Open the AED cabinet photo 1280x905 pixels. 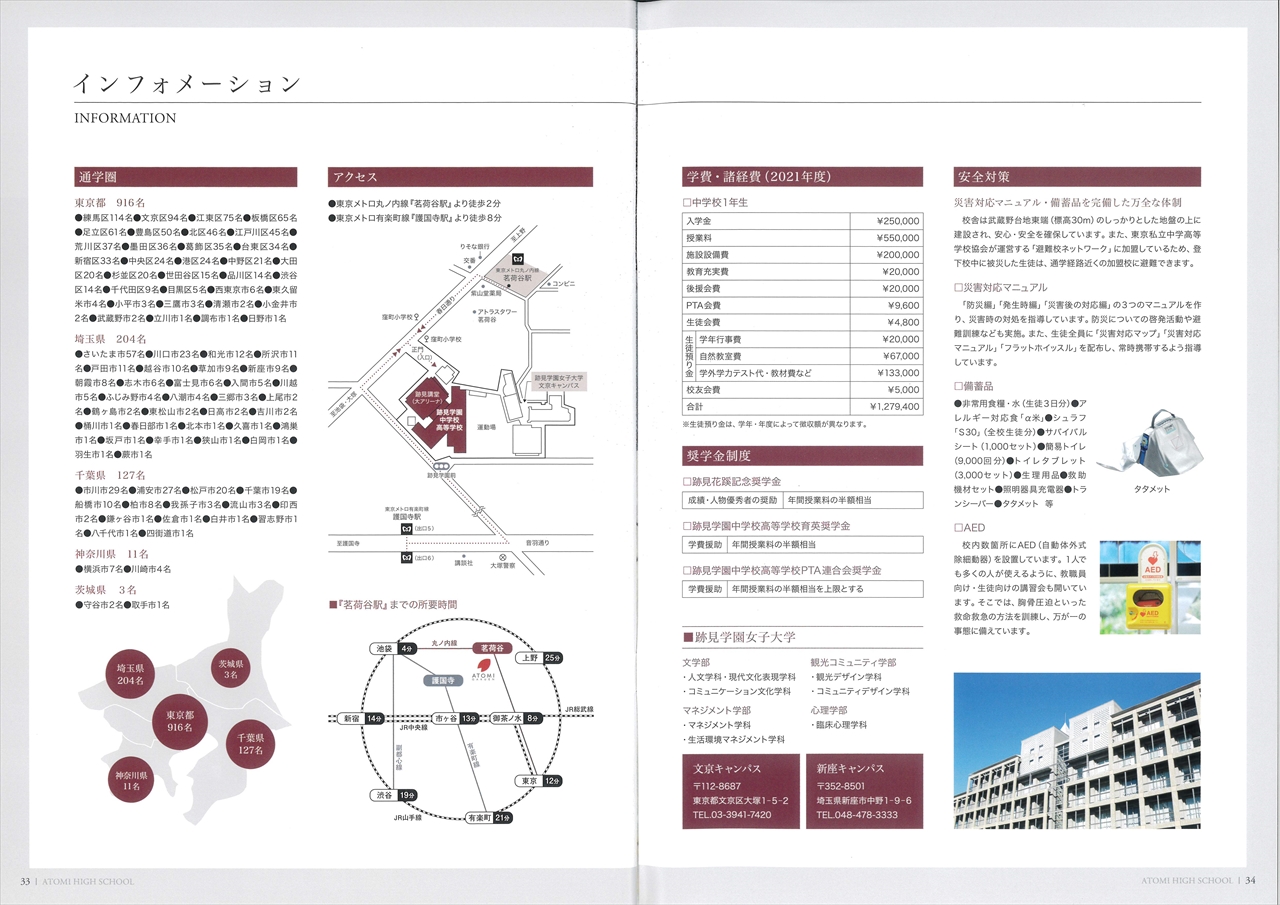coord(1150,587)
